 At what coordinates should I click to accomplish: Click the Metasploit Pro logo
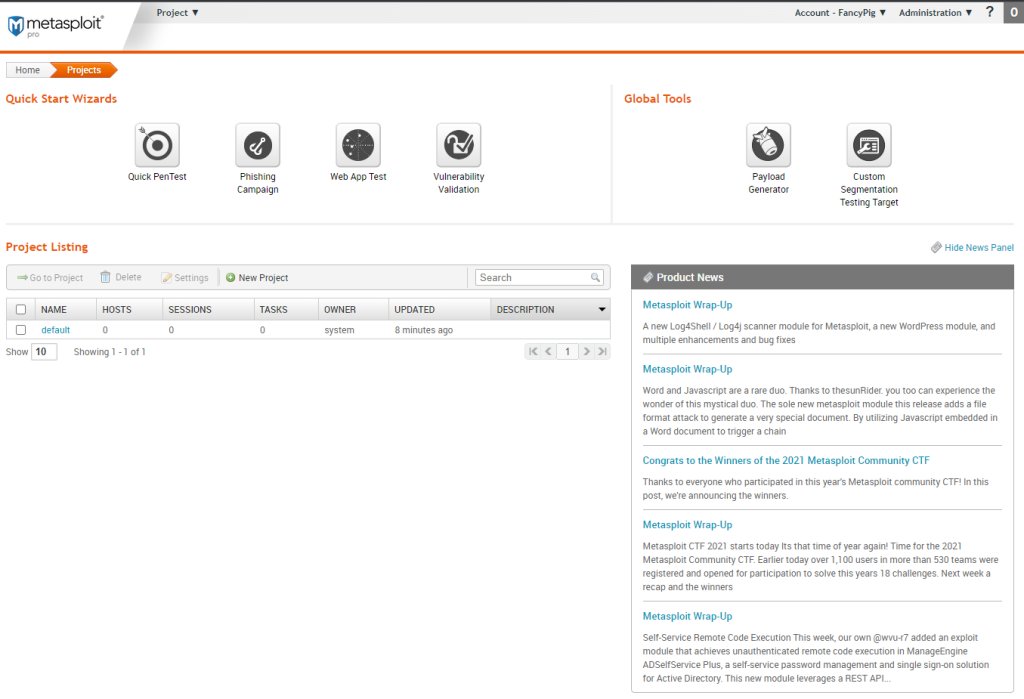click(x=56, y=25)
